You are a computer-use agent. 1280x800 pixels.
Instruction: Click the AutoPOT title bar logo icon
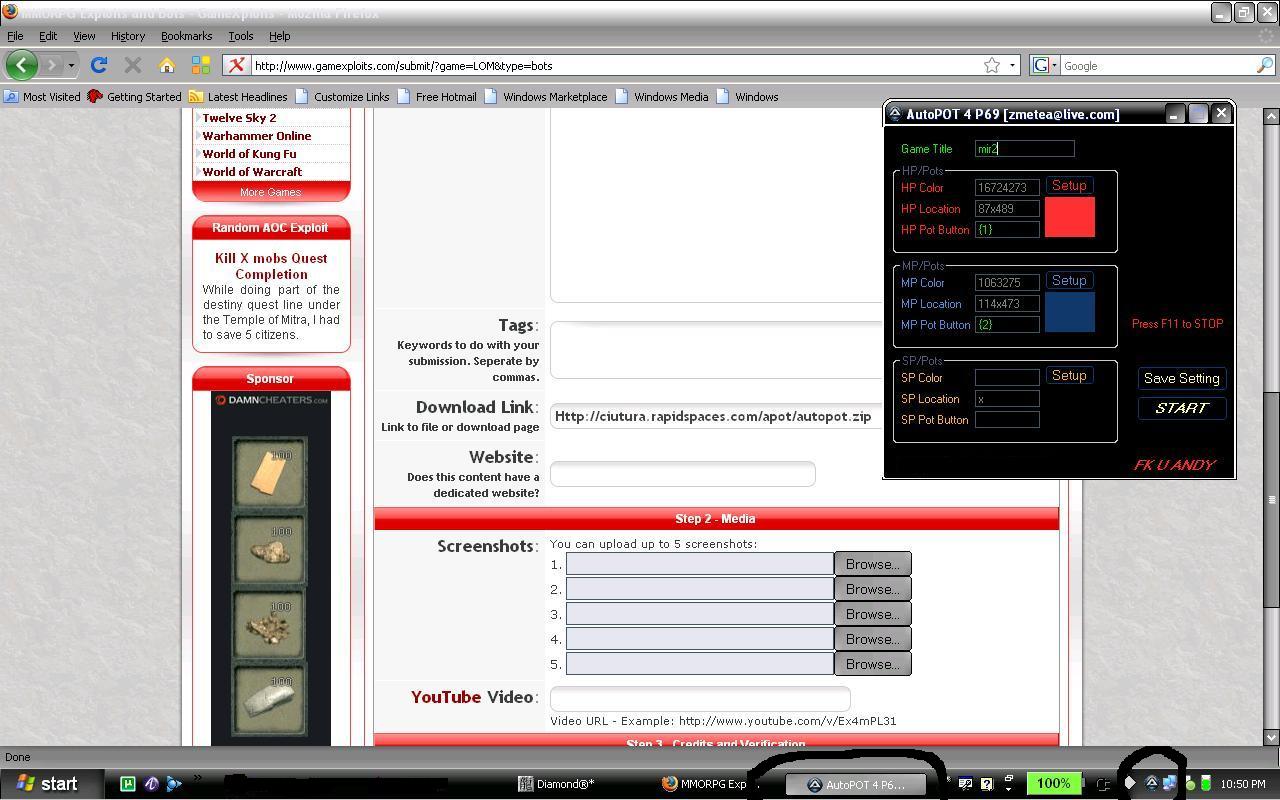894,114
